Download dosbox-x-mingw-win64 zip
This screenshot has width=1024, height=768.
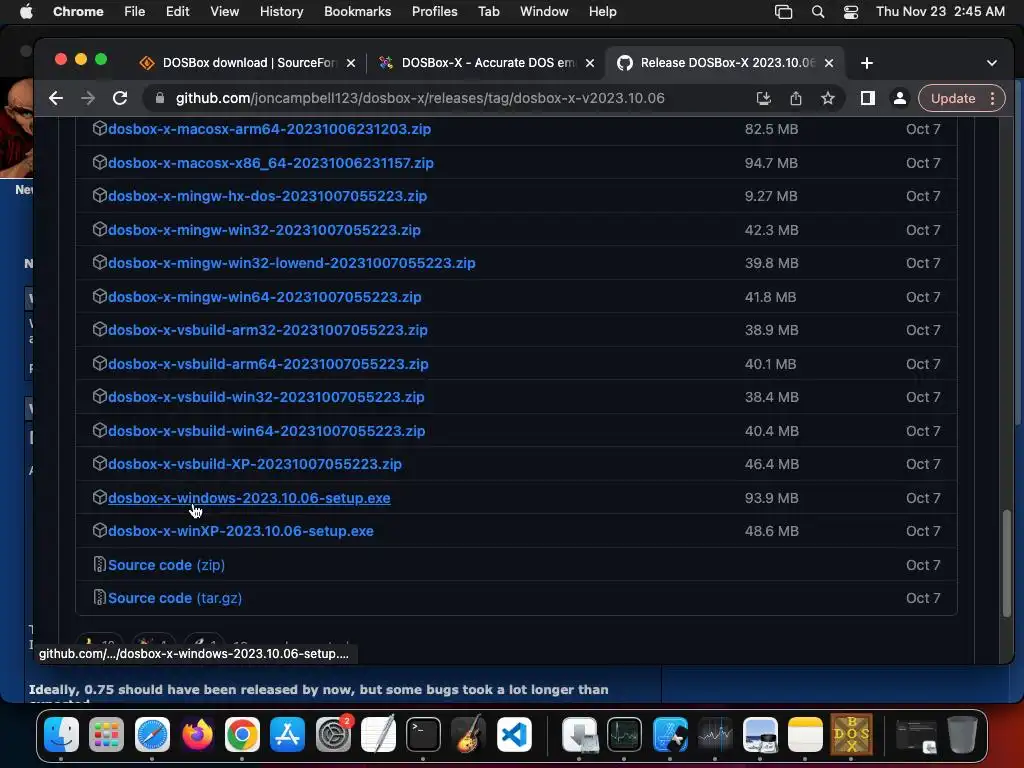tap(264, 297)
